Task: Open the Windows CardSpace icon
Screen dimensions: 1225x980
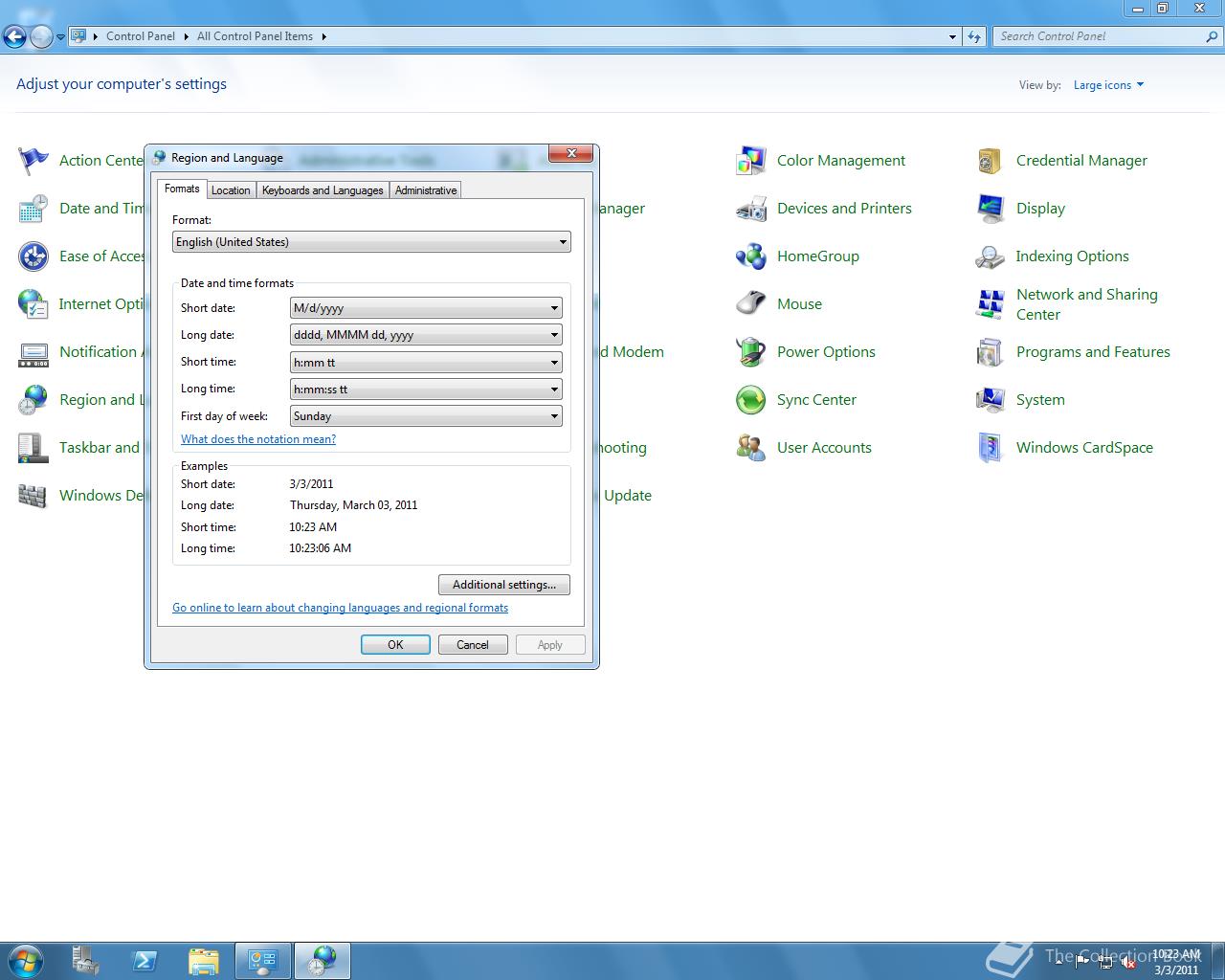Action: pyautogui.click(x=991, y=448)
